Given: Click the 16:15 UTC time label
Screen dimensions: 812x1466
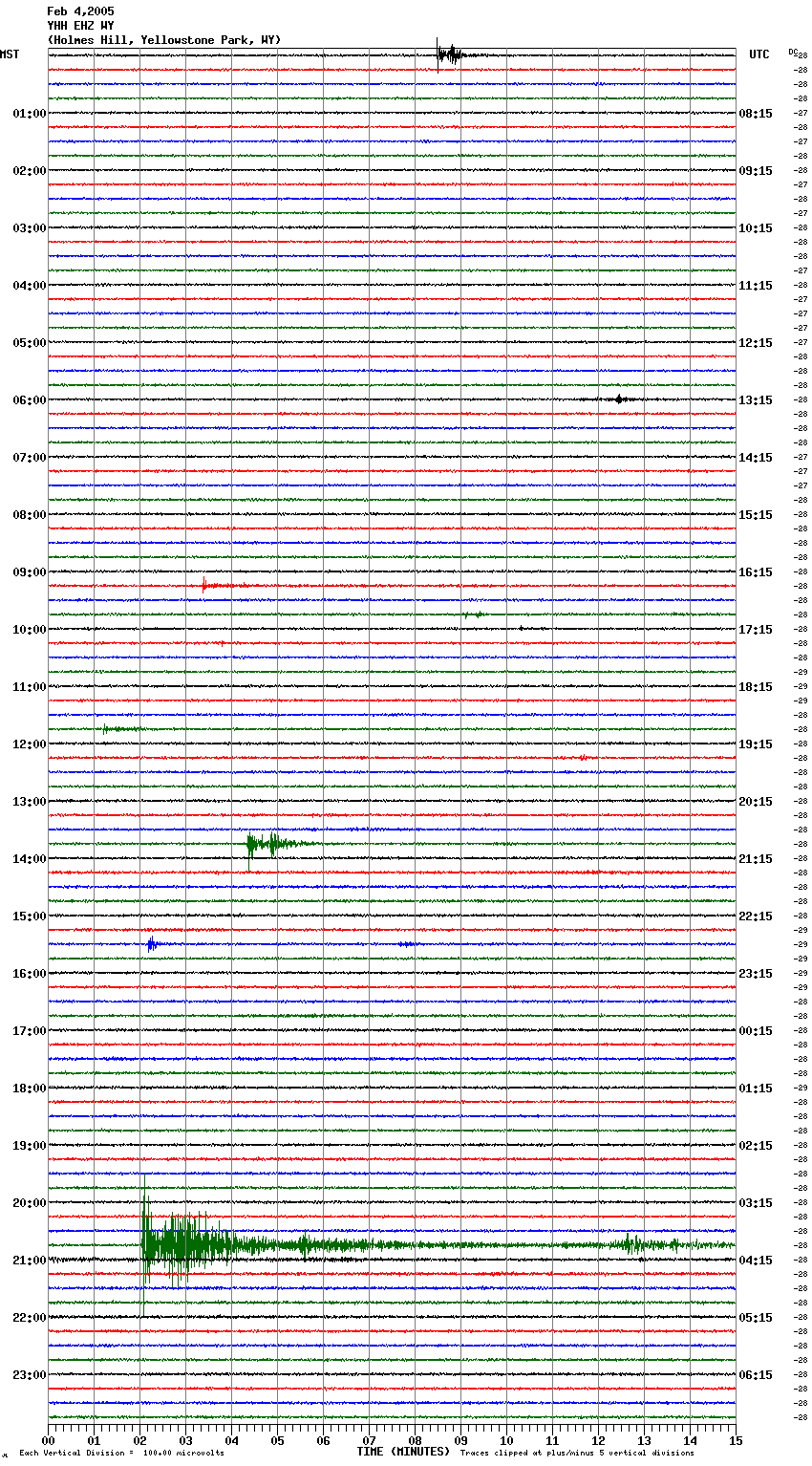Looking at the screenshot, I should [756, 572].
